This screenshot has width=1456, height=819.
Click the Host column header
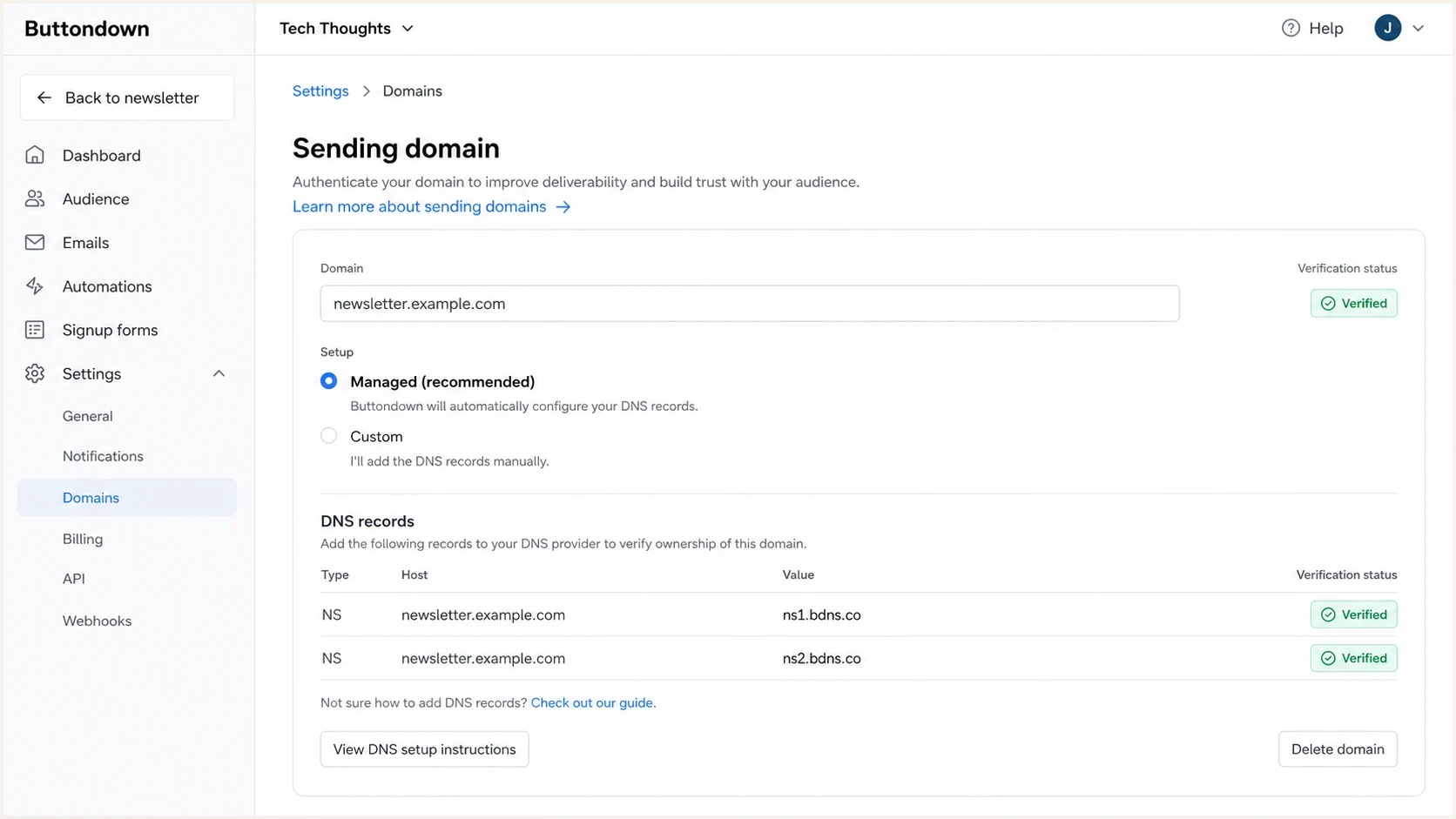tap(415, 574)
